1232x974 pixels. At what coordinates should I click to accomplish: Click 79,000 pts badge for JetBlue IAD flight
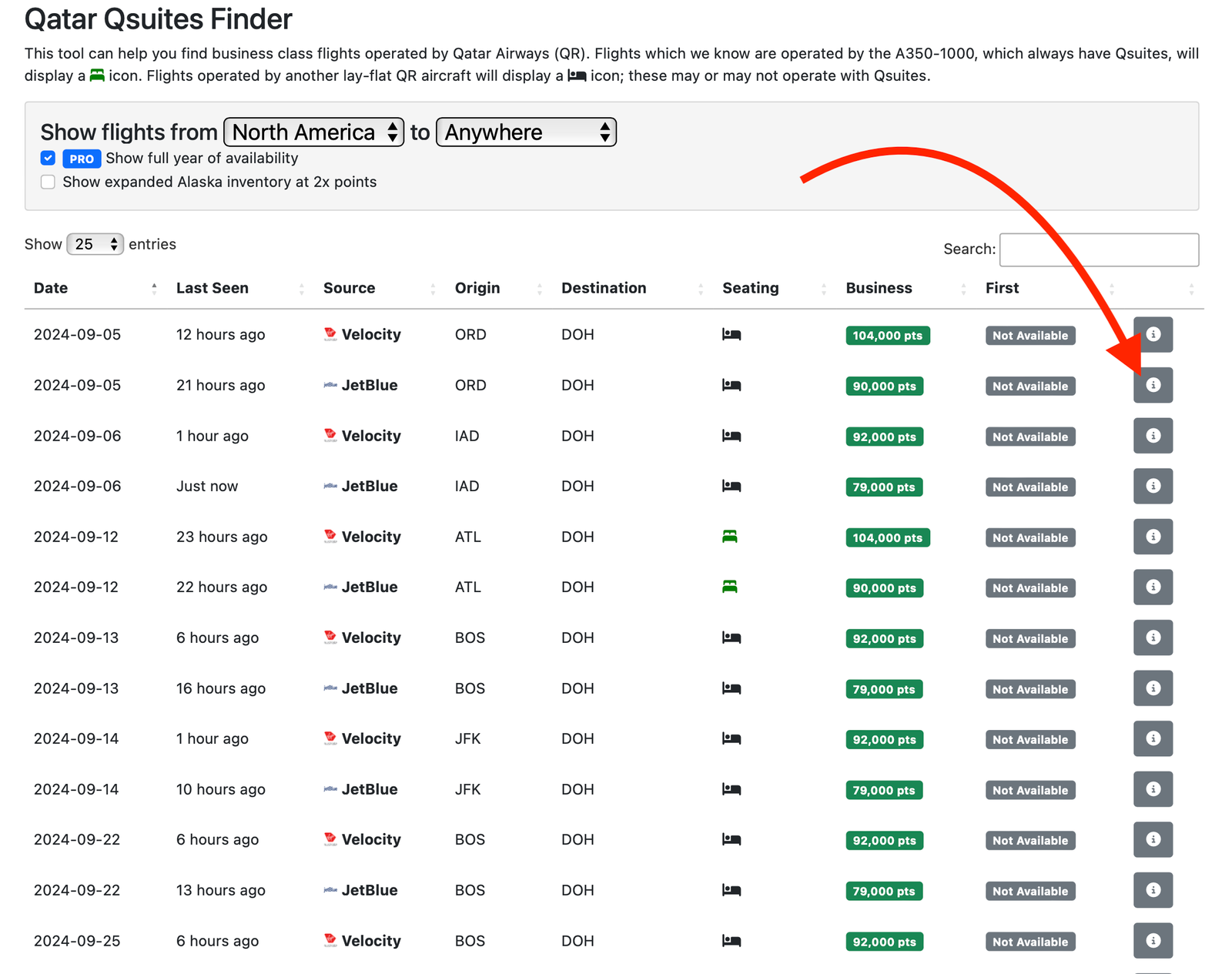[x=883, y=487]
